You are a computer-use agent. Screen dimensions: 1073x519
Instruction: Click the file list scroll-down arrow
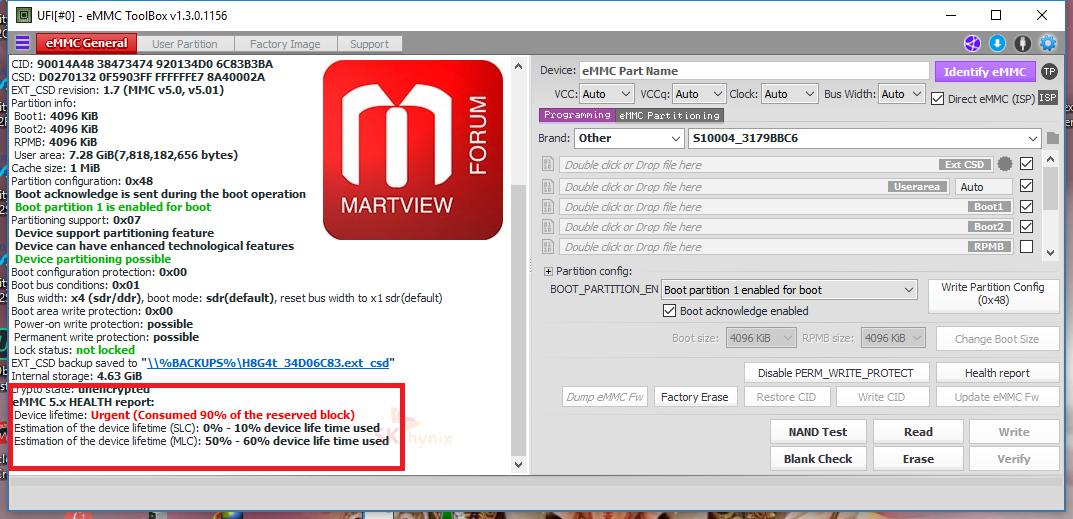pos(1050,253)
